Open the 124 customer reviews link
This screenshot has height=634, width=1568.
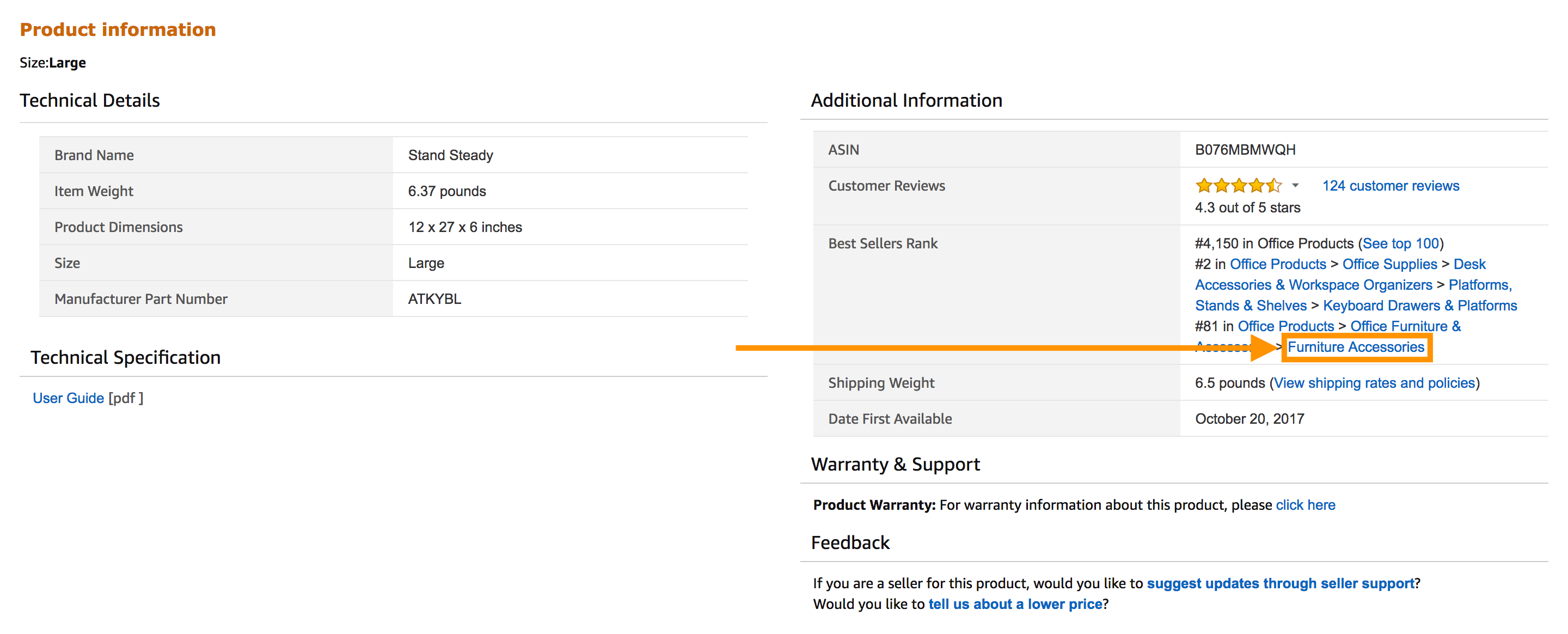pyautogui.click(x=1391, y=186)
